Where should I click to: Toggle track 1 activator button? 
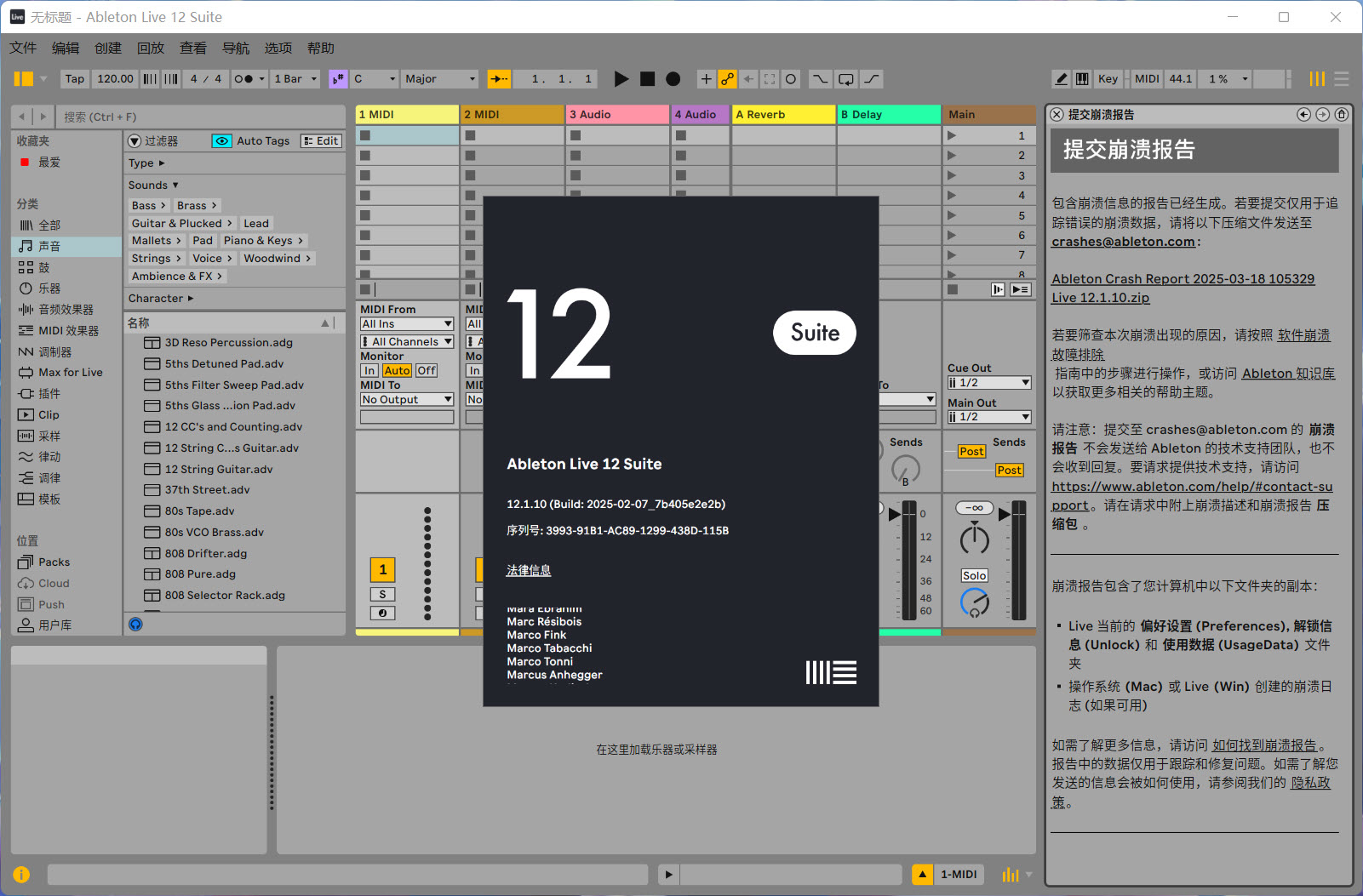coord(383,570)
